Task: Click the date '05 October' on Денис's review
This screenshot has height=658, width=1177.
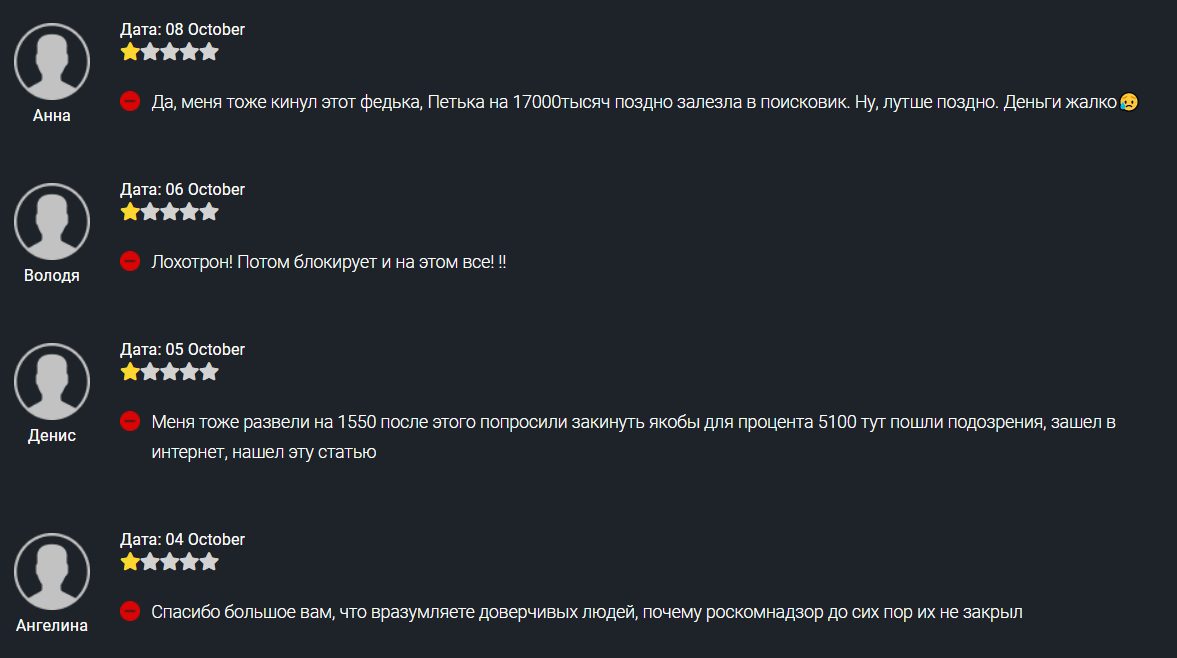Action: [x=204, y=350]
